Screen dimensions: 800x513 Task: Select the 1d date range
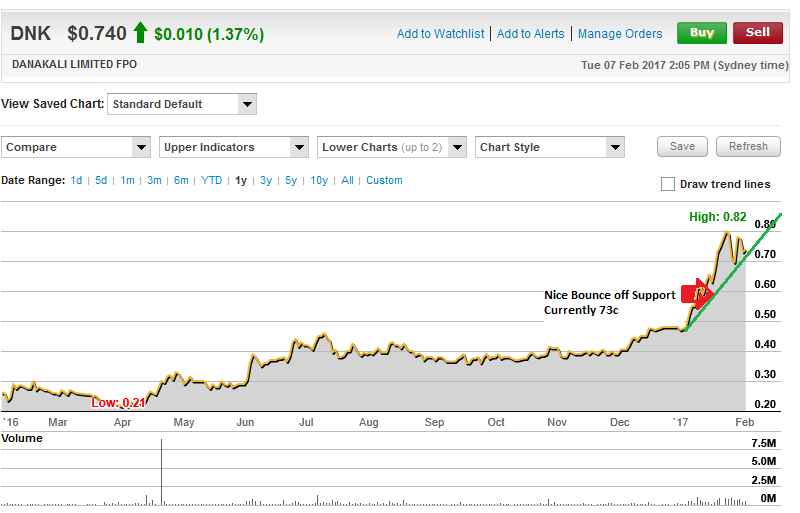(76, 180)
